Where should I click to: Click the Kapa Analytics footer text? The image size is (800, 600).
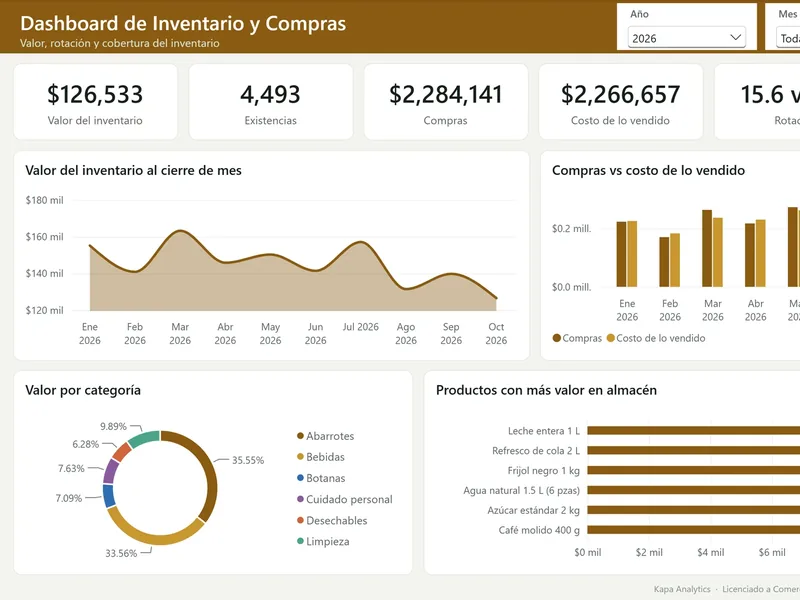click(x=682, y=589)
